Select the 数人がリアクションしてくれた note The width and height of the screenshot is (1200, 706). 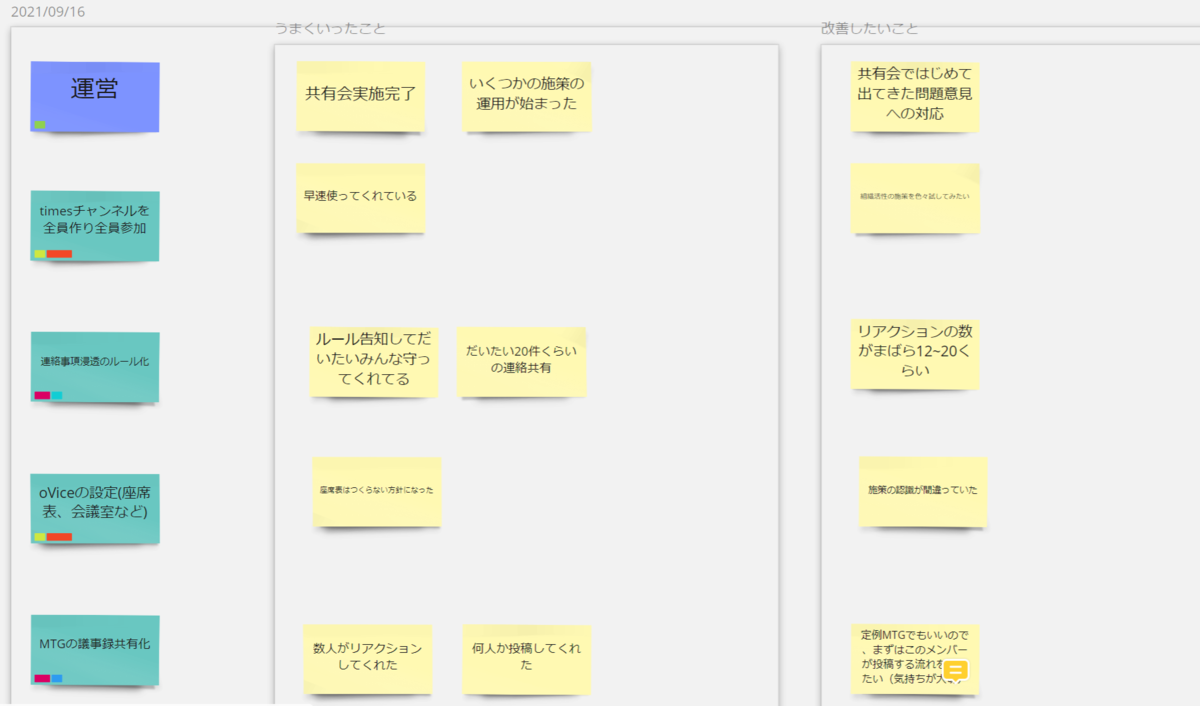[x=368, y=660]
